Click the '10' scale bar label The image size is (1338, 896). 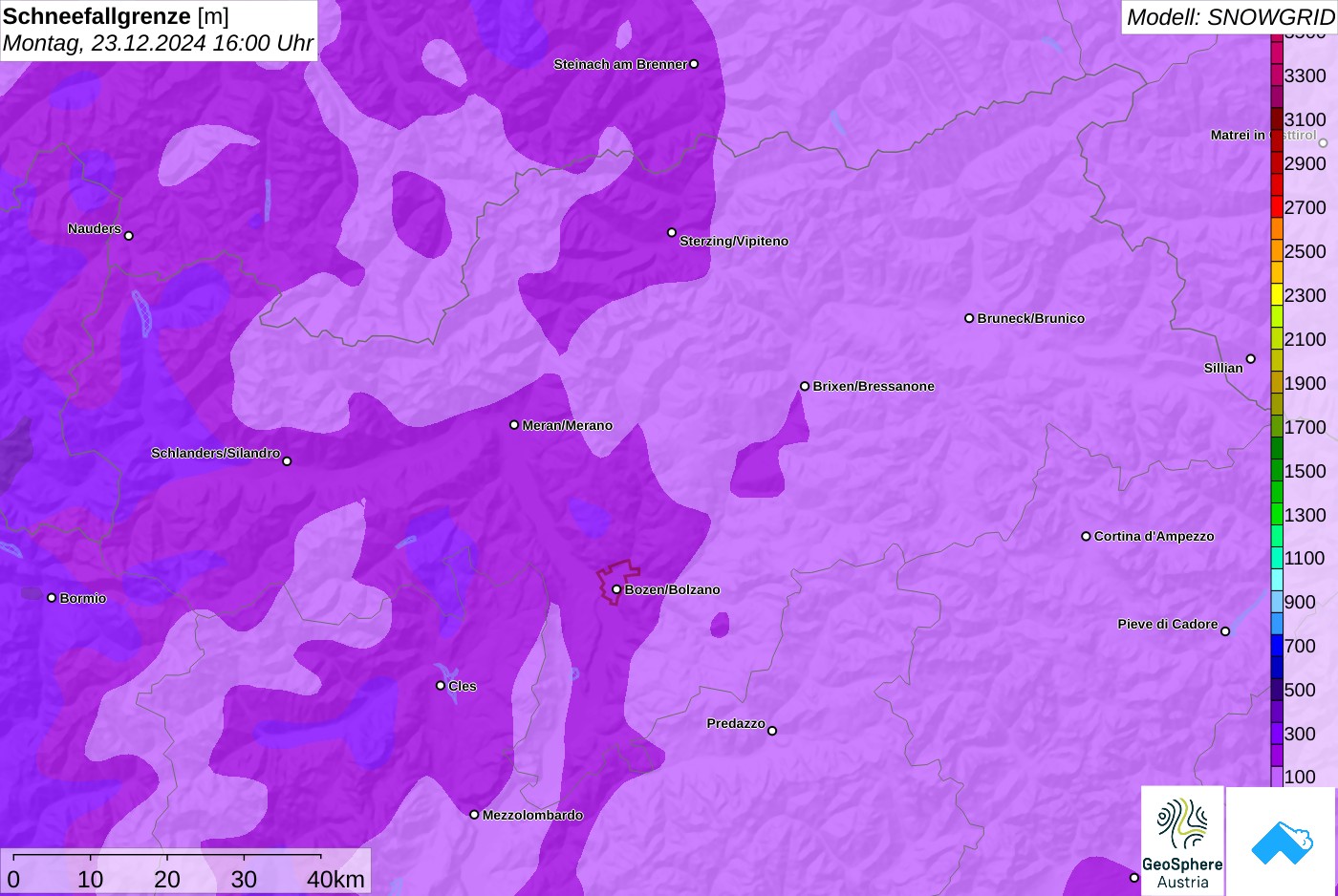pos(91,879)
